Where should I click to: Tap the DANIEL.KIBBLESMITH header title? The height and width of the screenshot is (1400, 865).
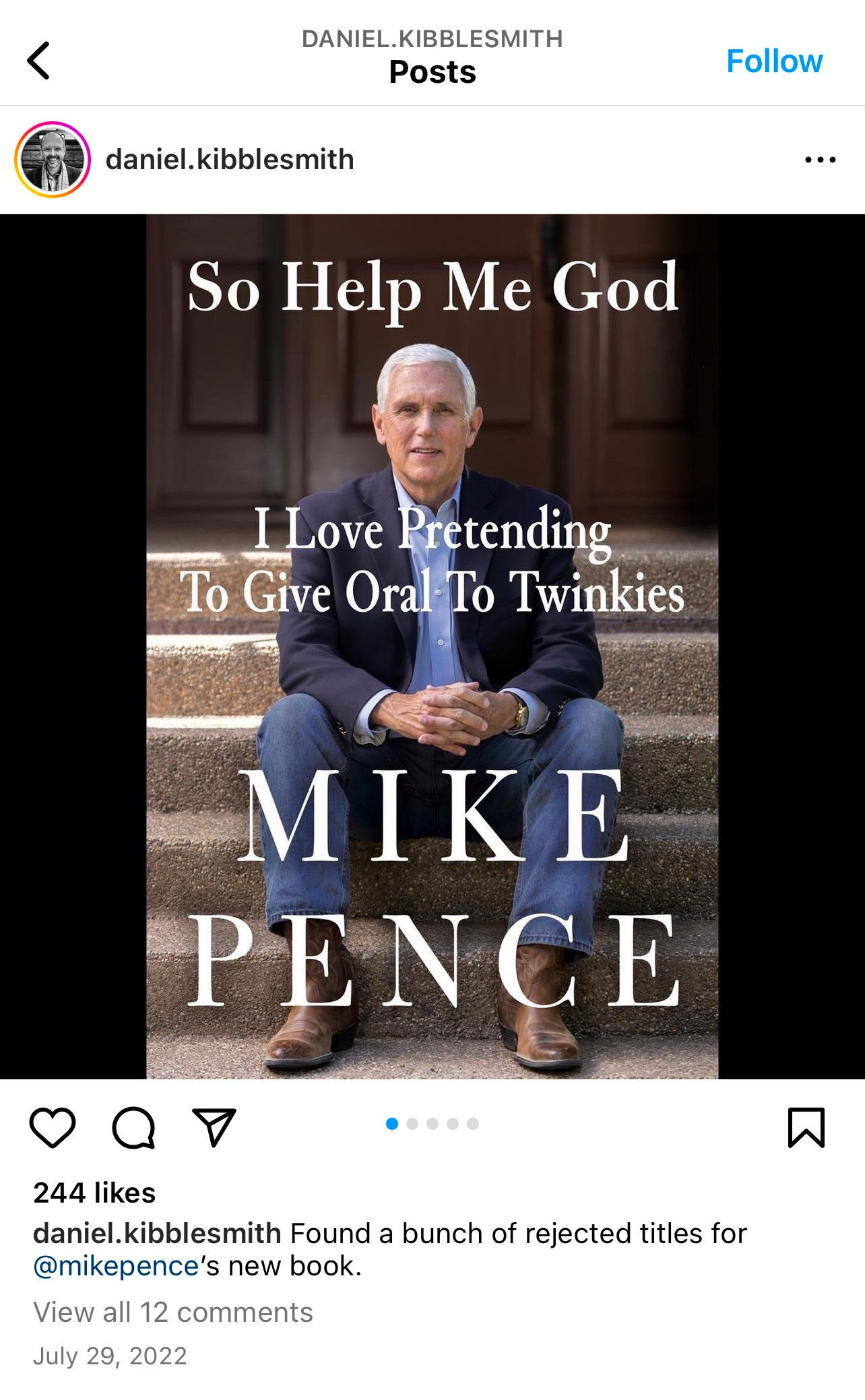click(433, 39)
